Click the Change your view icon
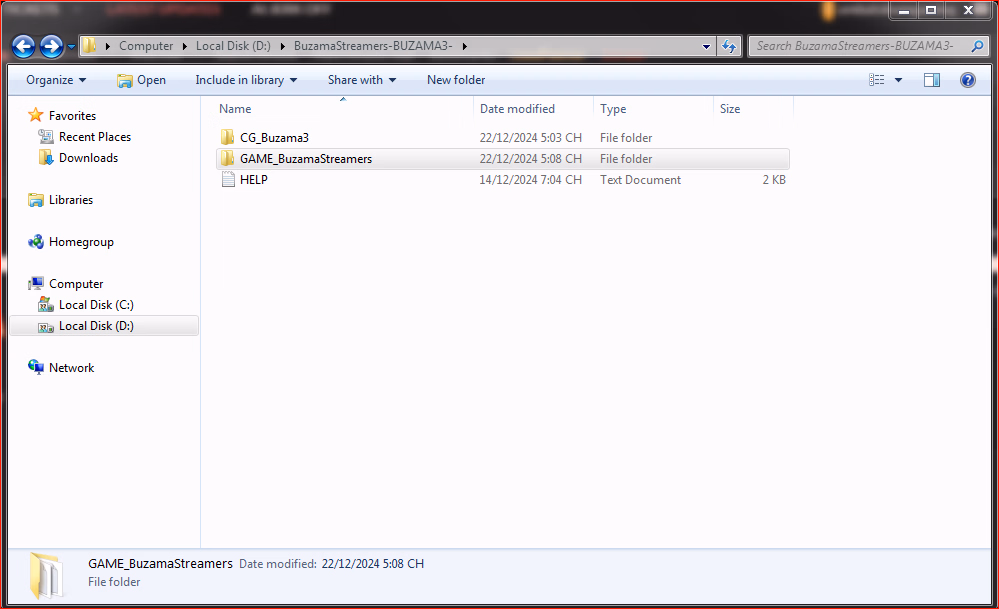The height and width of the screenshot is (609, 999). [x=877, y=80]
